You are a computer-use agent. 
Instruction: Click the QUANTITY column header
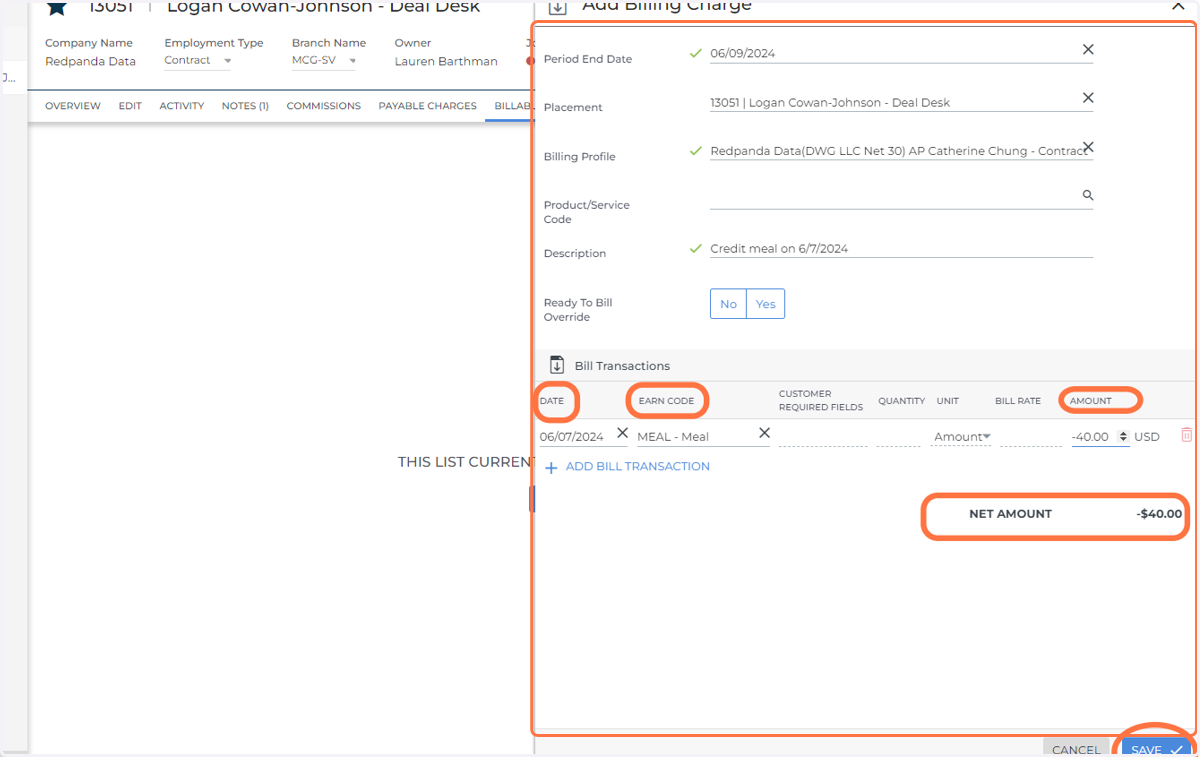coord(902,401)
